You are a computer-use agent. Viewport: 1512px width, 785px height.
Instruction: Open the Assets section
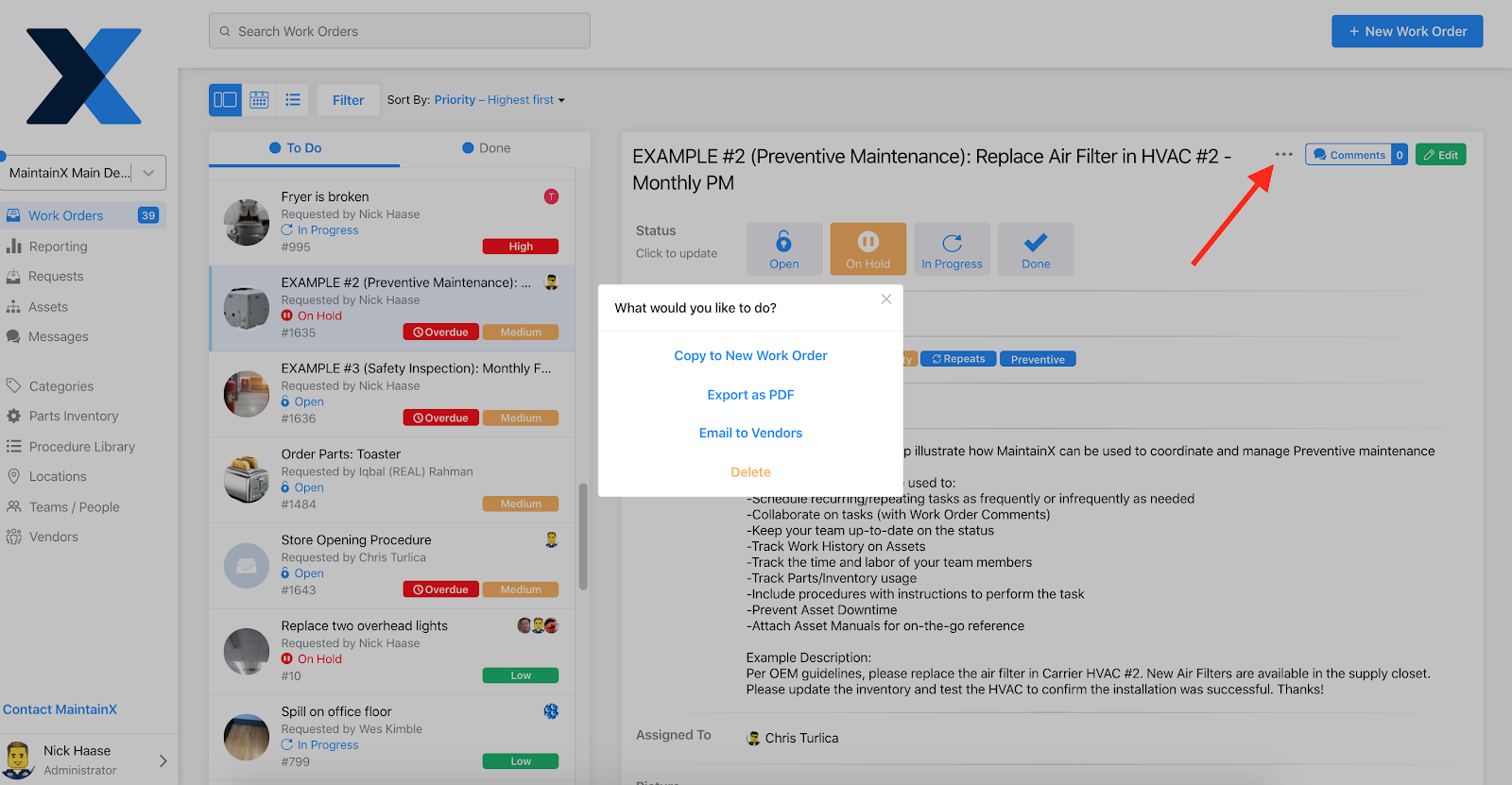48,307
